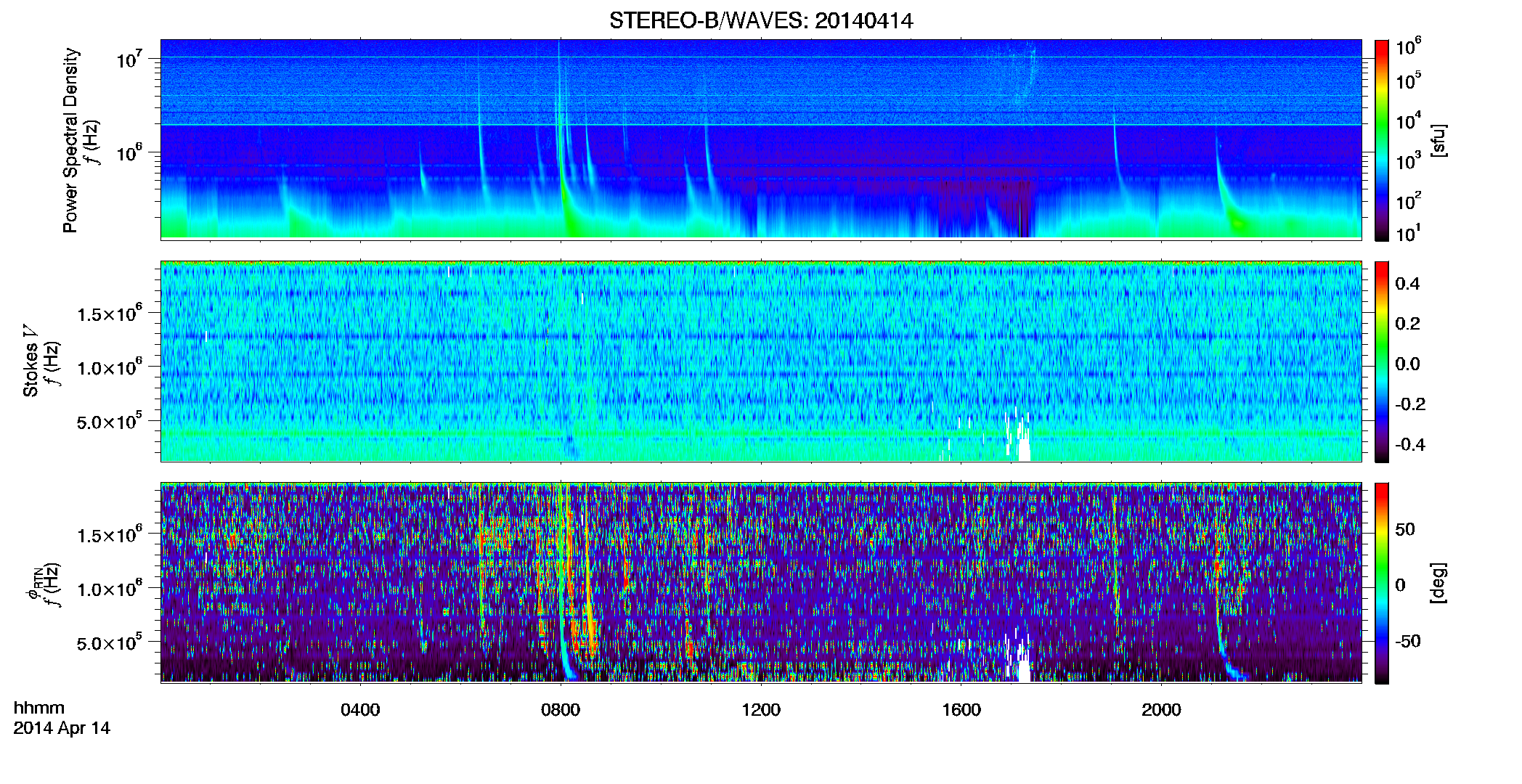Click the 10^7 frequency tick on top panel
The image size is (1522, 784).
129,58
